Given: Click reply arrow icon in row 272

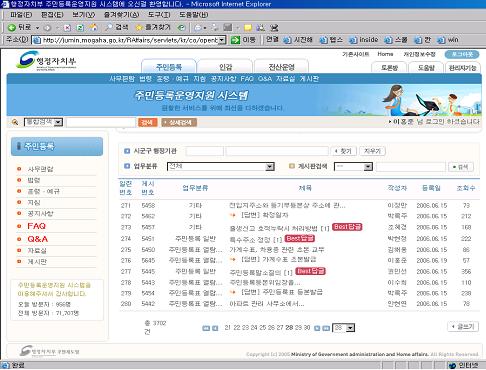Looking at the screenshot, I should 233,215.
